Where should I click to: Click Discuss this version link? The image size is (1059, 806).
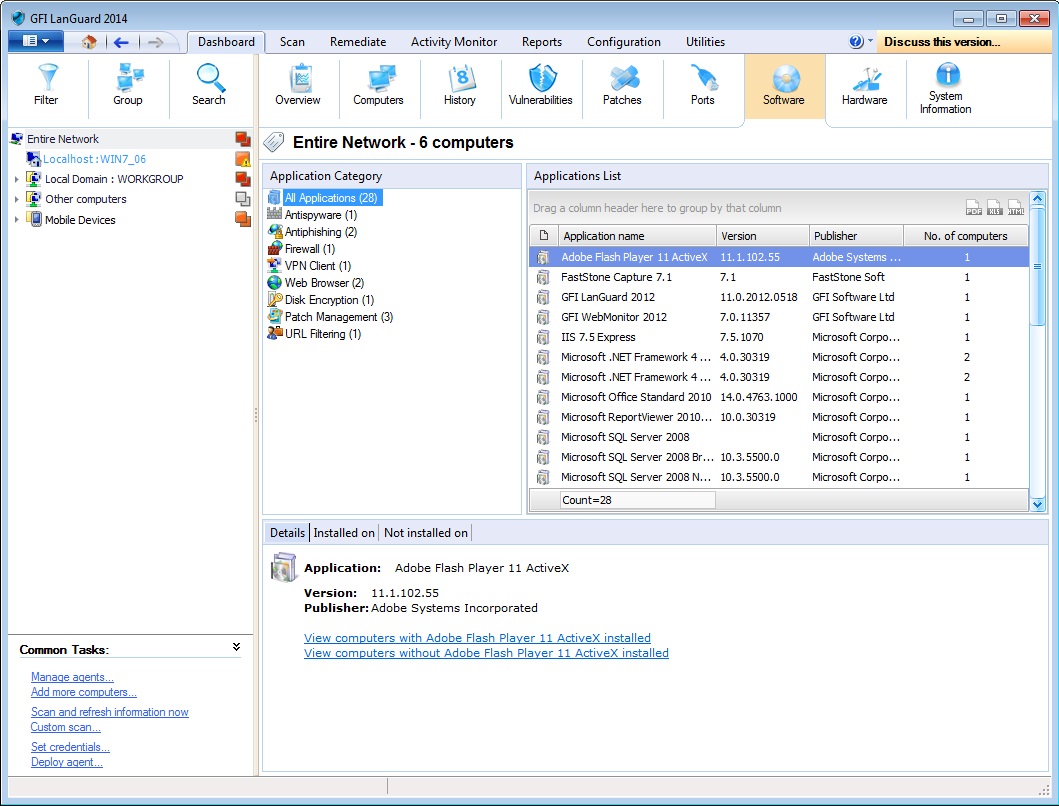[x=942, y=42]
